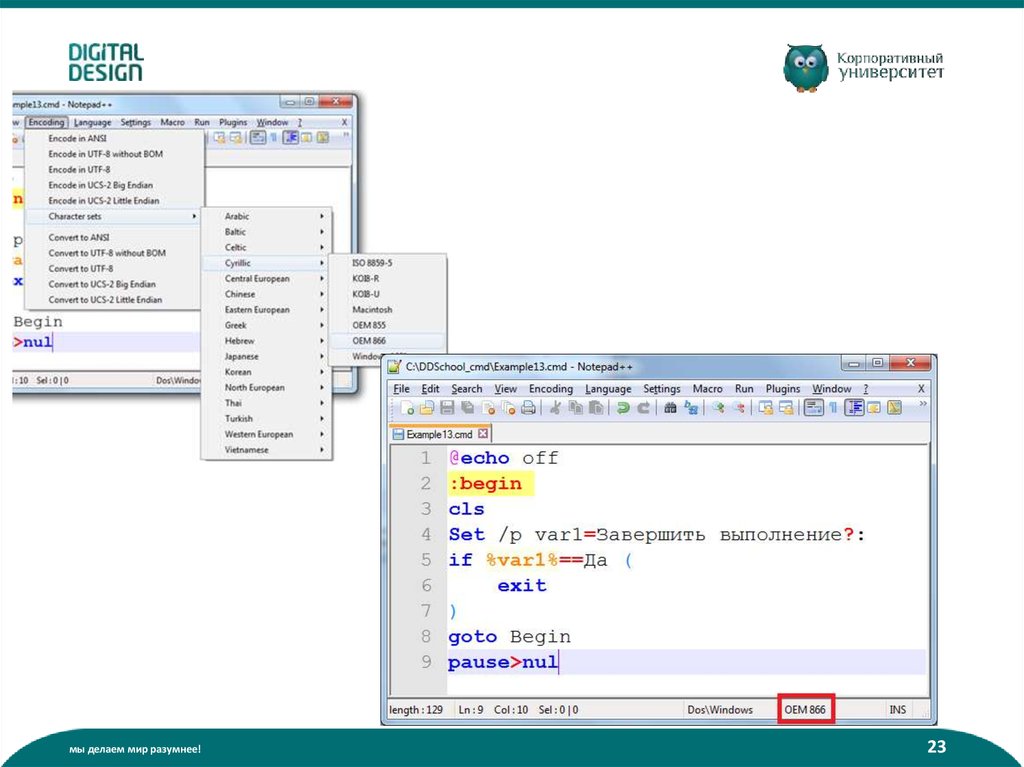Click the Print toolbar icon
The image size is (1024, 767).
(529, 408)
